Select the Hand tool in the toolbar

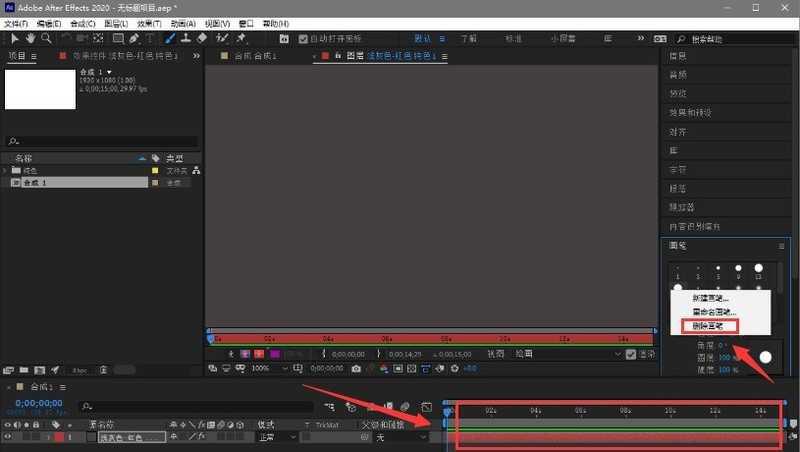pyautogui.click(x=31, y=38)
